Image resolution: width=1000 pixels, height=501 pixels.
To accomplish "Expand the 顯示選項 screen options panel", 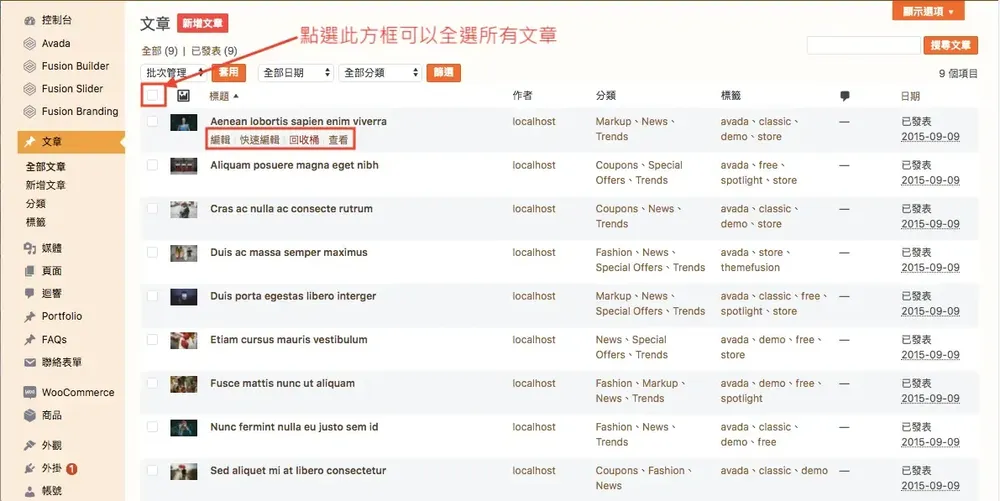I will coord(929,11).
